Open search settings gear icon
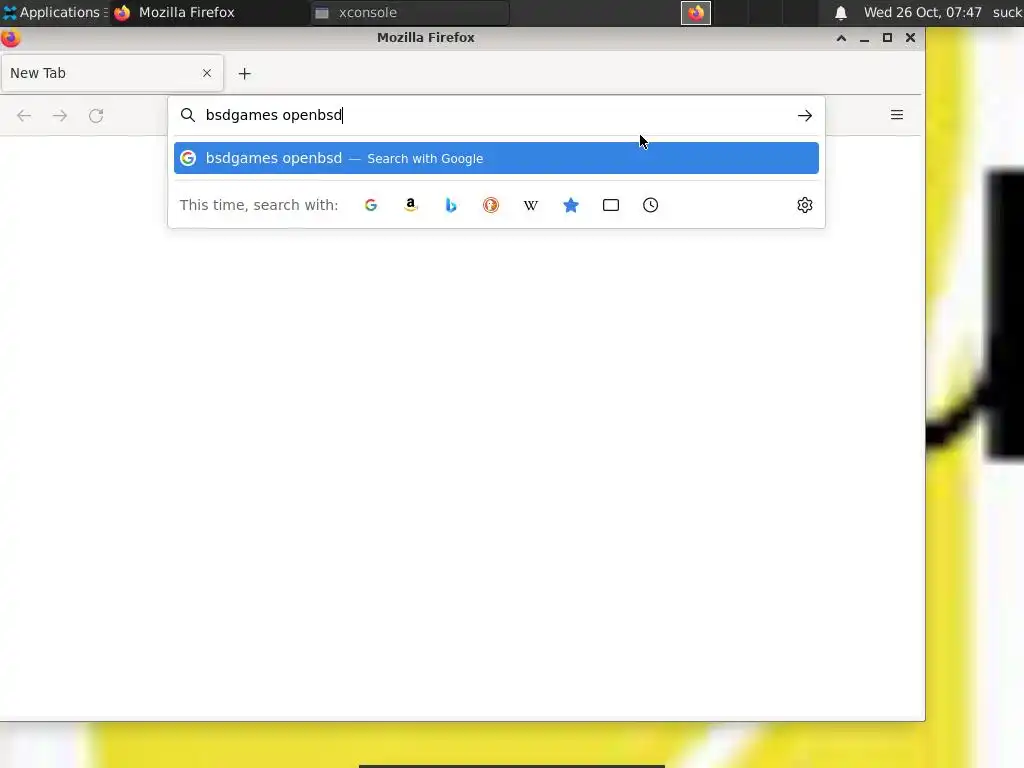The image size is (1024, 768). [x=805, y=205]
